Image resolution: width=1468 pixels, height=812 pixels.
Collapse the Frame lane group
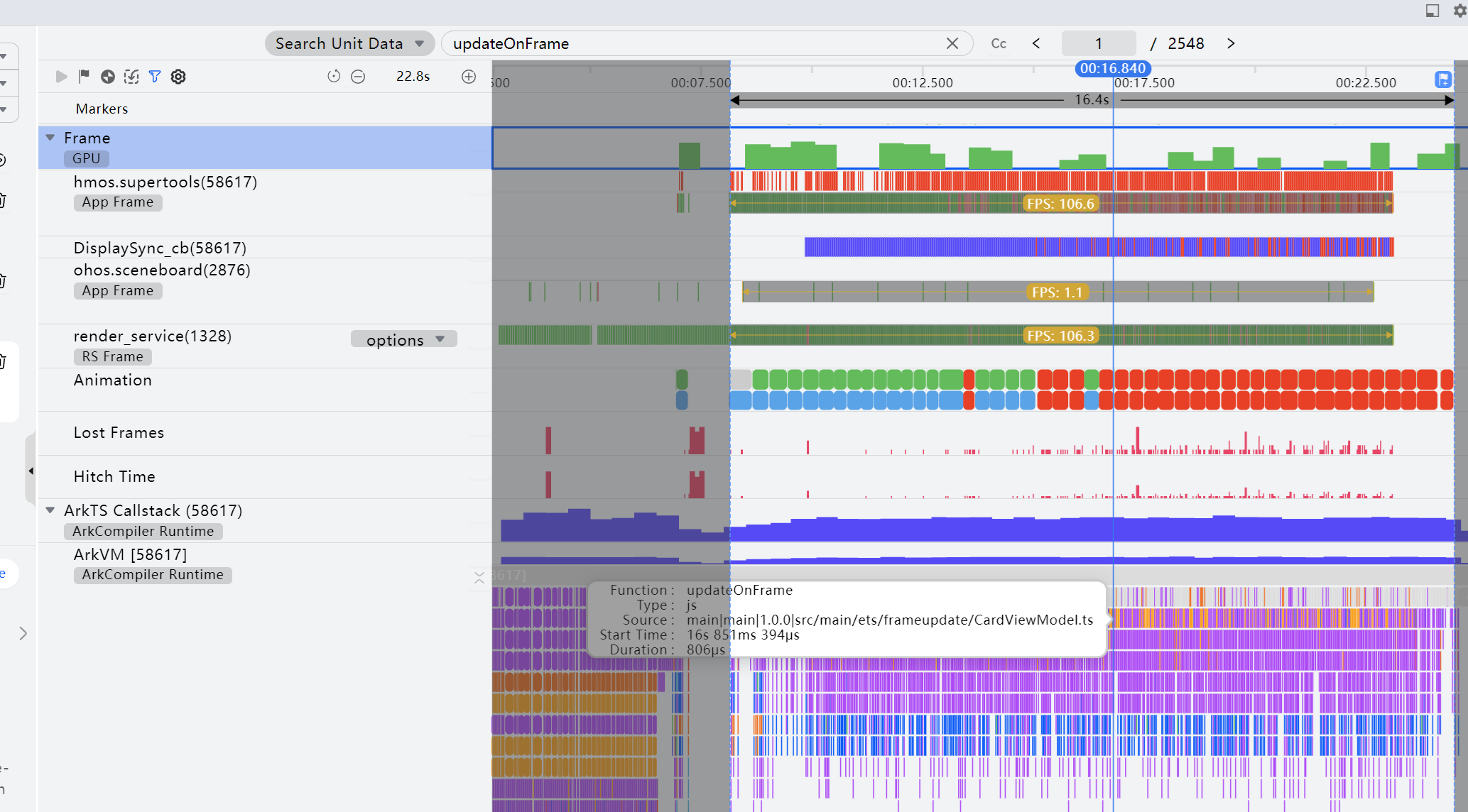tap(50, 138)
